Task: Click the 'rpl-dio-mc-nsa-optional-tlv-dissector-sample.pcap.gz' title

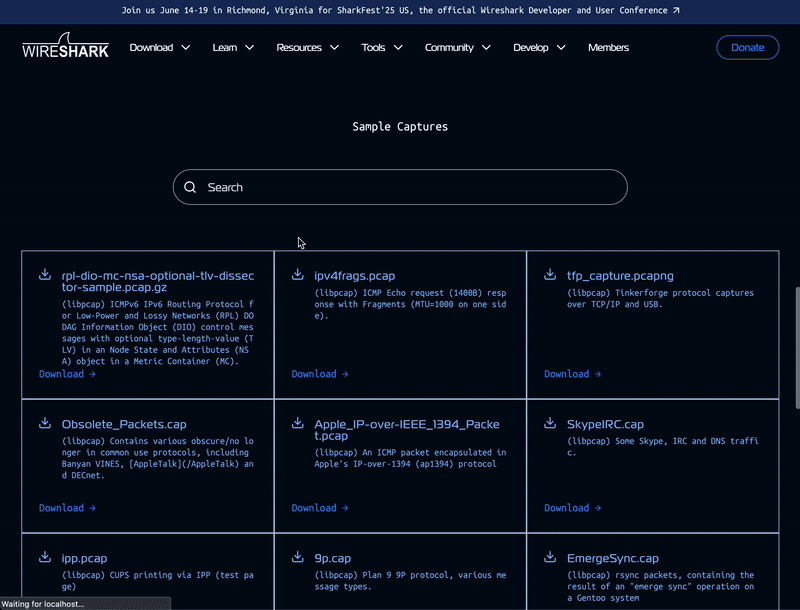Action: click(158, 282)
